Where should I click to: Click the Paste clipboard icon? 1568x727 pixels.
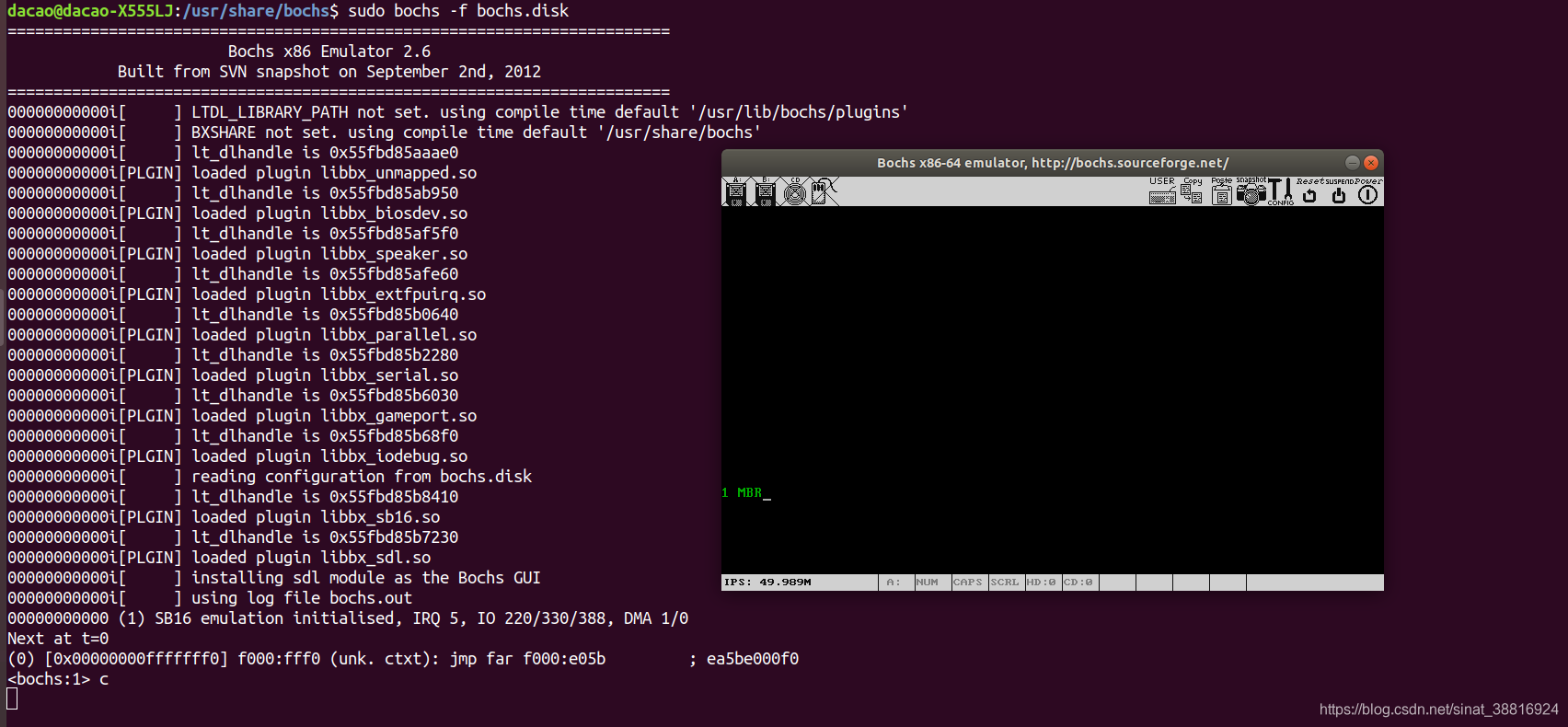[1221, 191]
